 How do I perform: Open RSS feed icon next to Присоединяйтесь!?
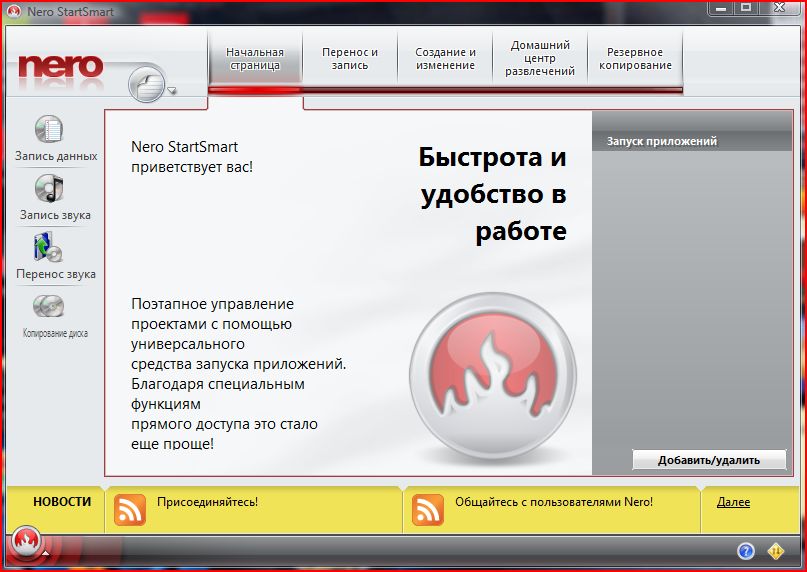[130, 510]
